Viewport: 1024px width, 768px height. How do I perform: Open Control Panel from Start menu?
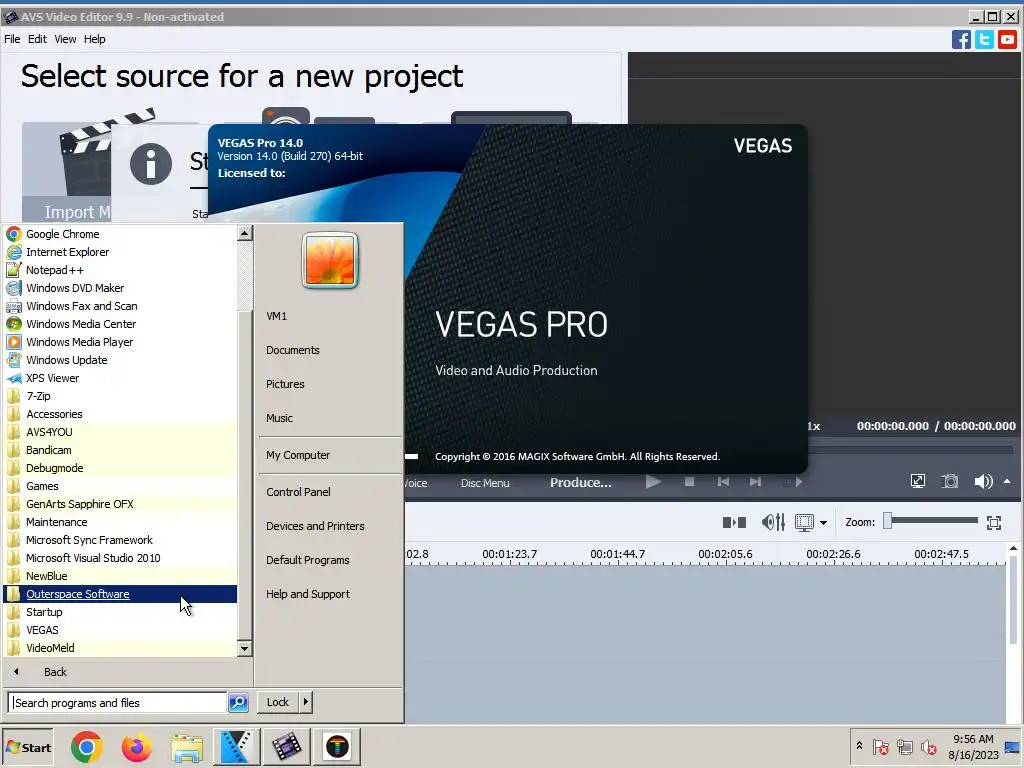[x=298, y=492]
